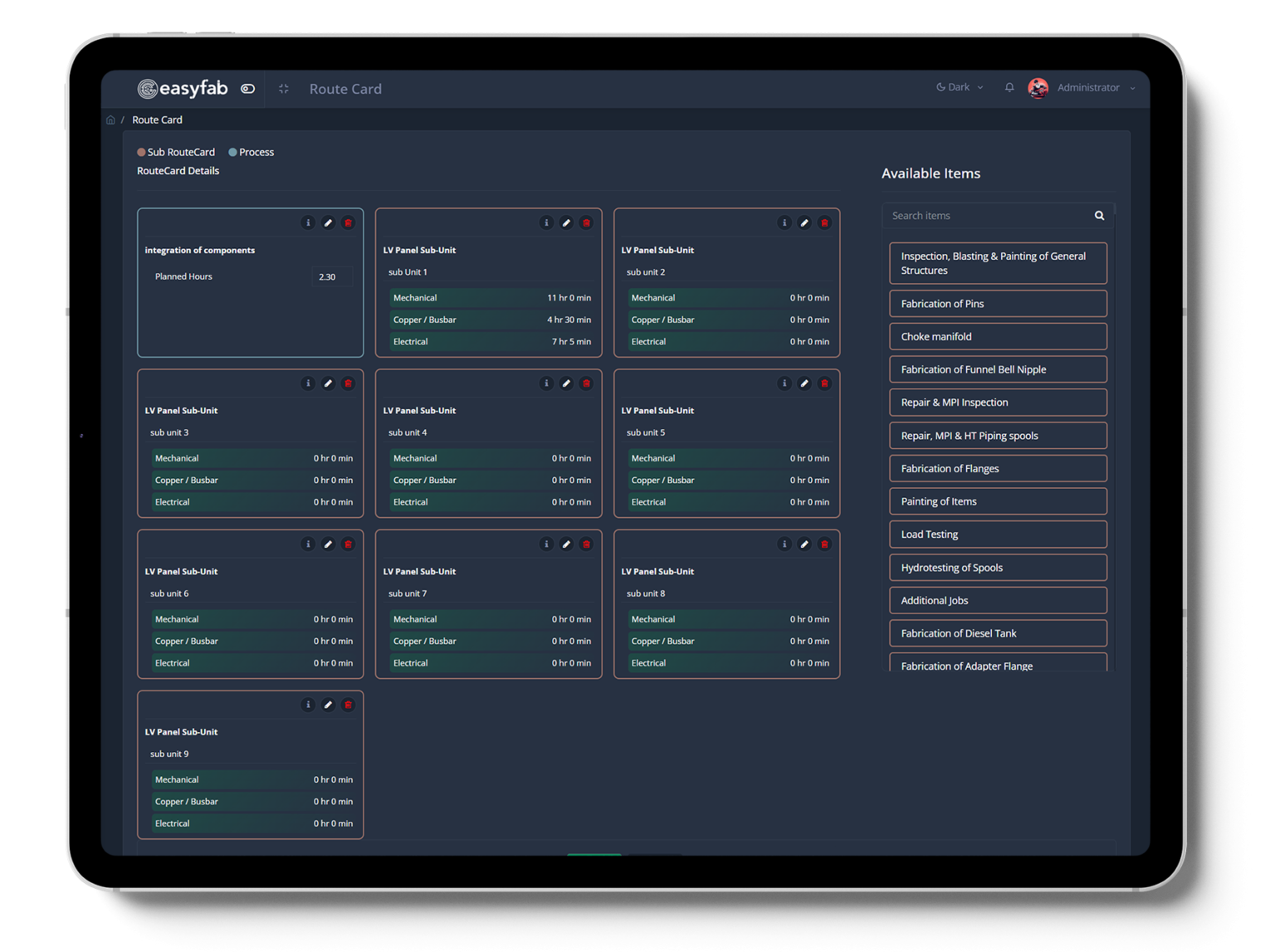Edit the integration of components card
1275x952 pixels.
328,222
